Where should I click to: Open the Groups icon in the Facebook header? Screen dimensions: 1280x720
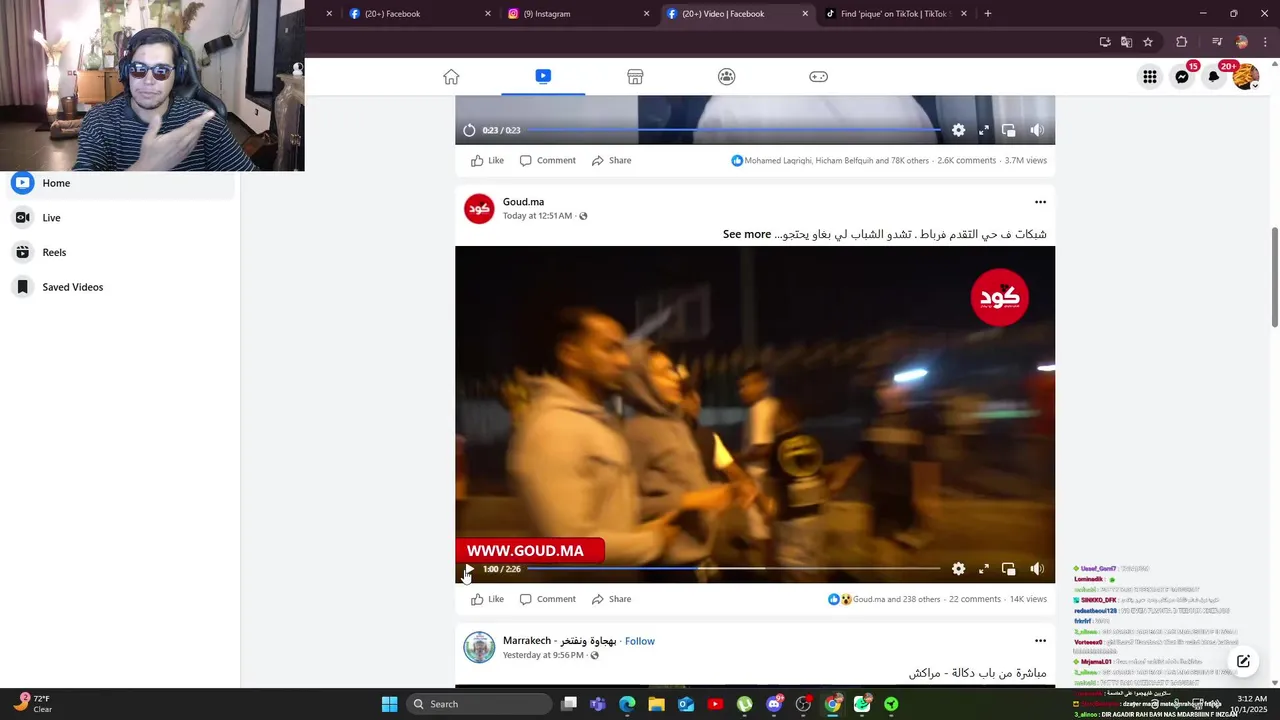tap(727, 77)
